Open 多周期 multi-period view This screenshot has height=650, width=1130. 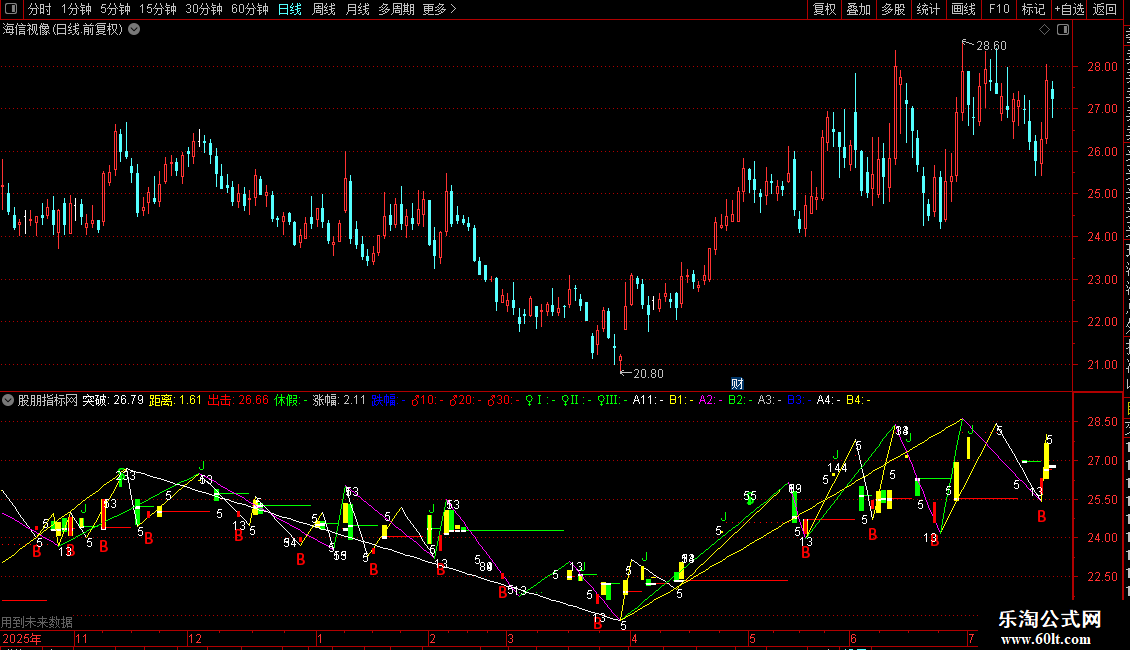[x=396, y=9]
